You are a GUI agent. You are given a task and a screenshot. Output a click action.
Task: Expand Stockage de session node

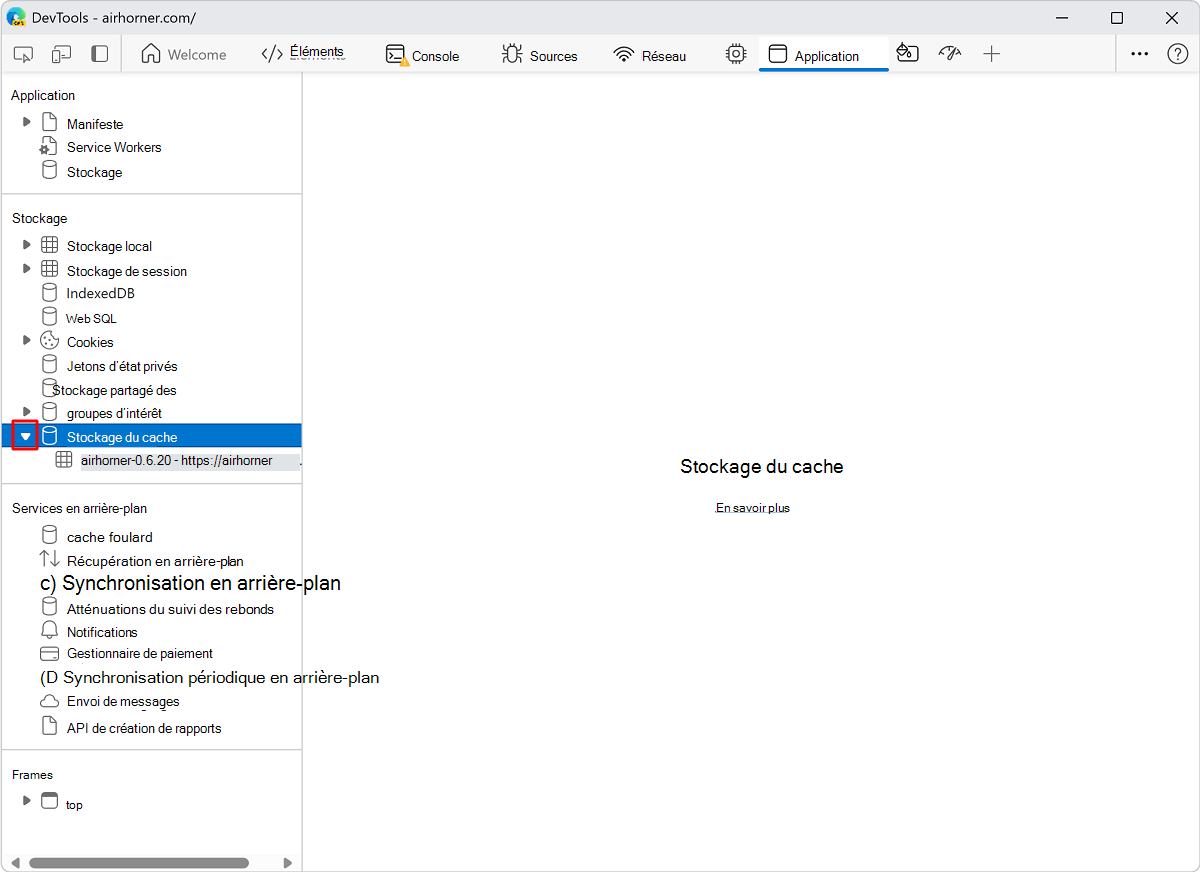point(27,269)
